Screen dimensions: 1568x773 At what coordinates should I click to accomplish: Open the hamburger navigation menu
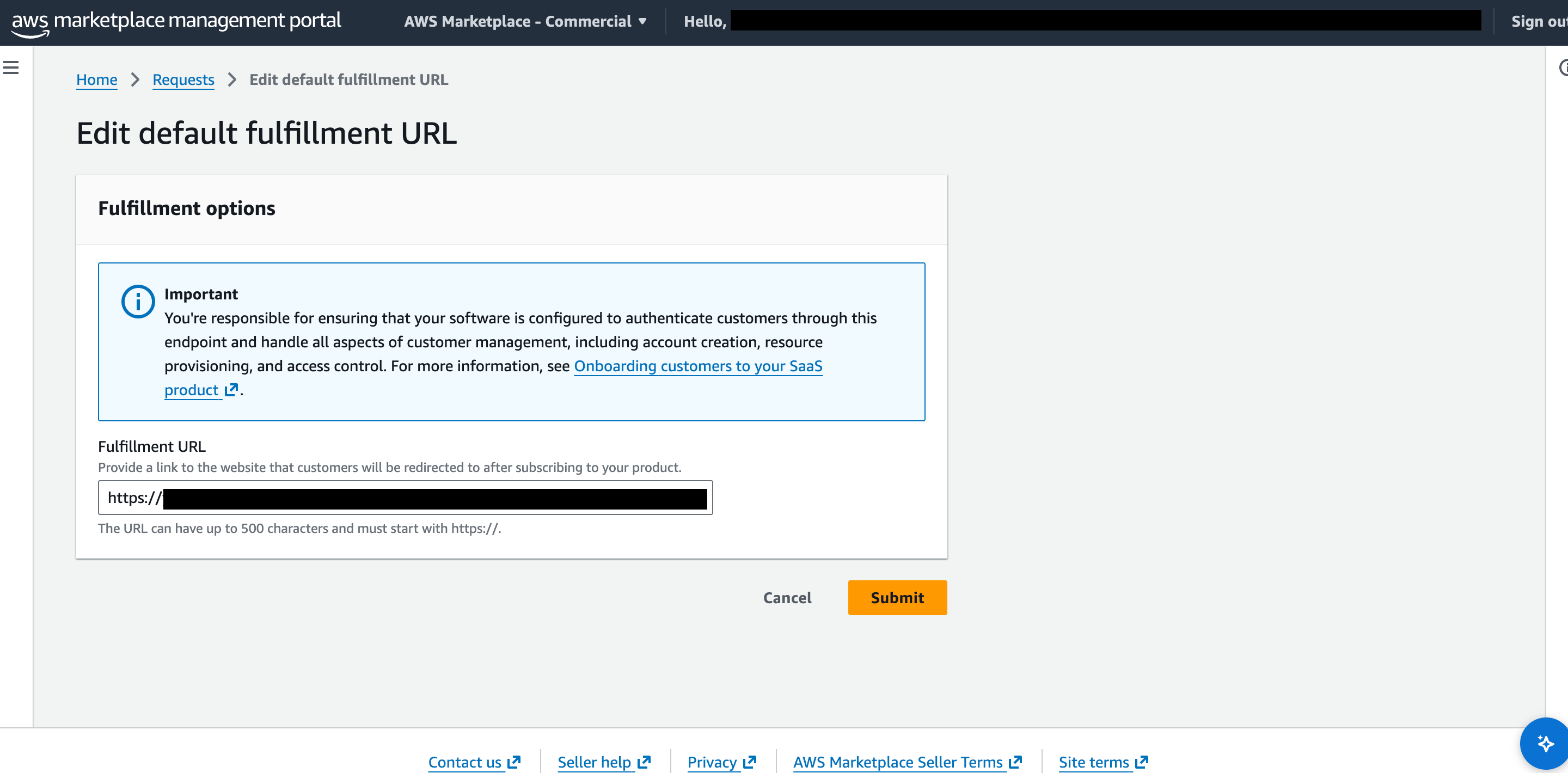[11, 68]
